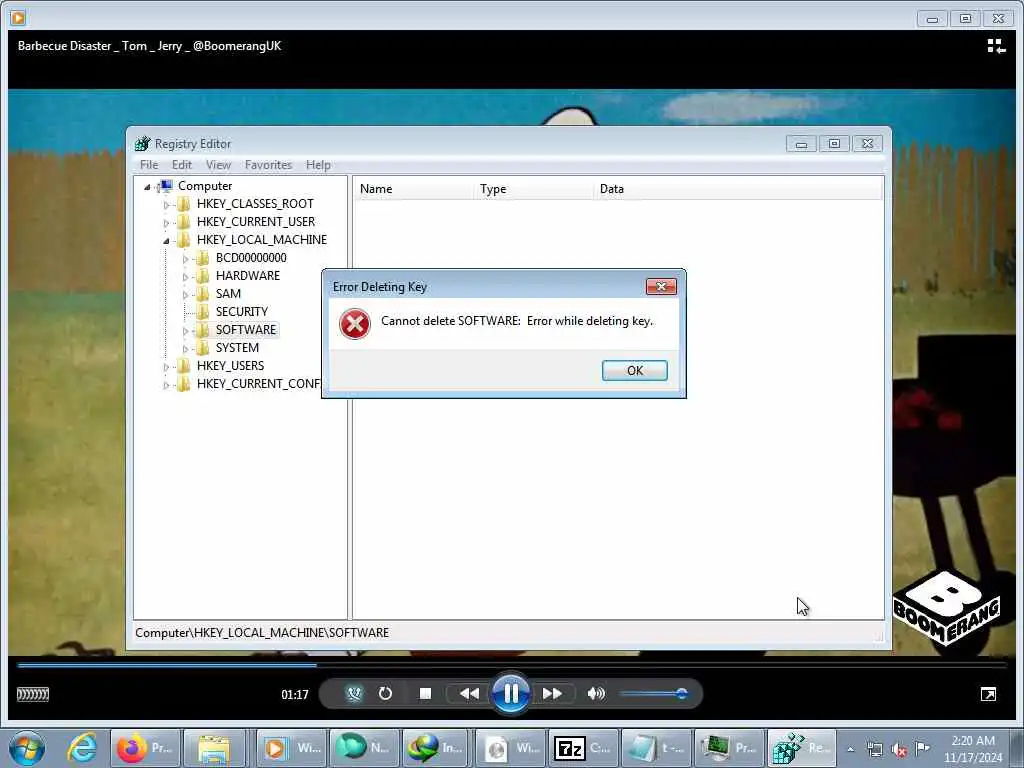Open the File menu in Registry Editor

(x=149, y=165)
